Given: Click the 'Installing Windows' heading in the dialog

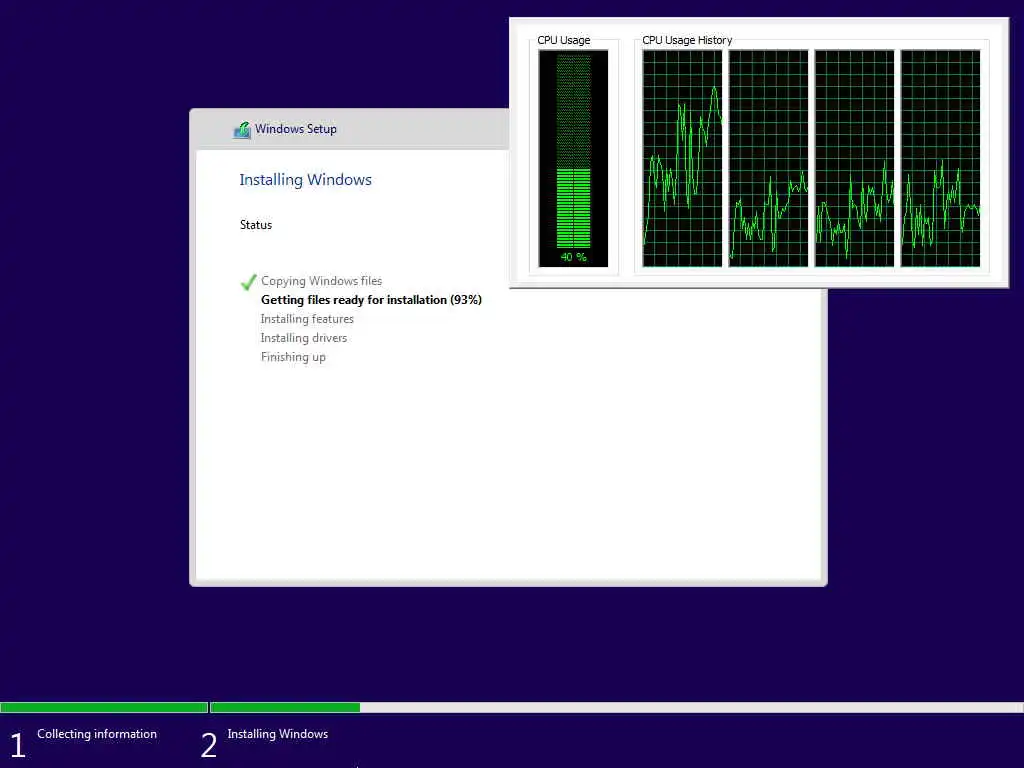Looking at the screenshot, I should coord(305,180).
